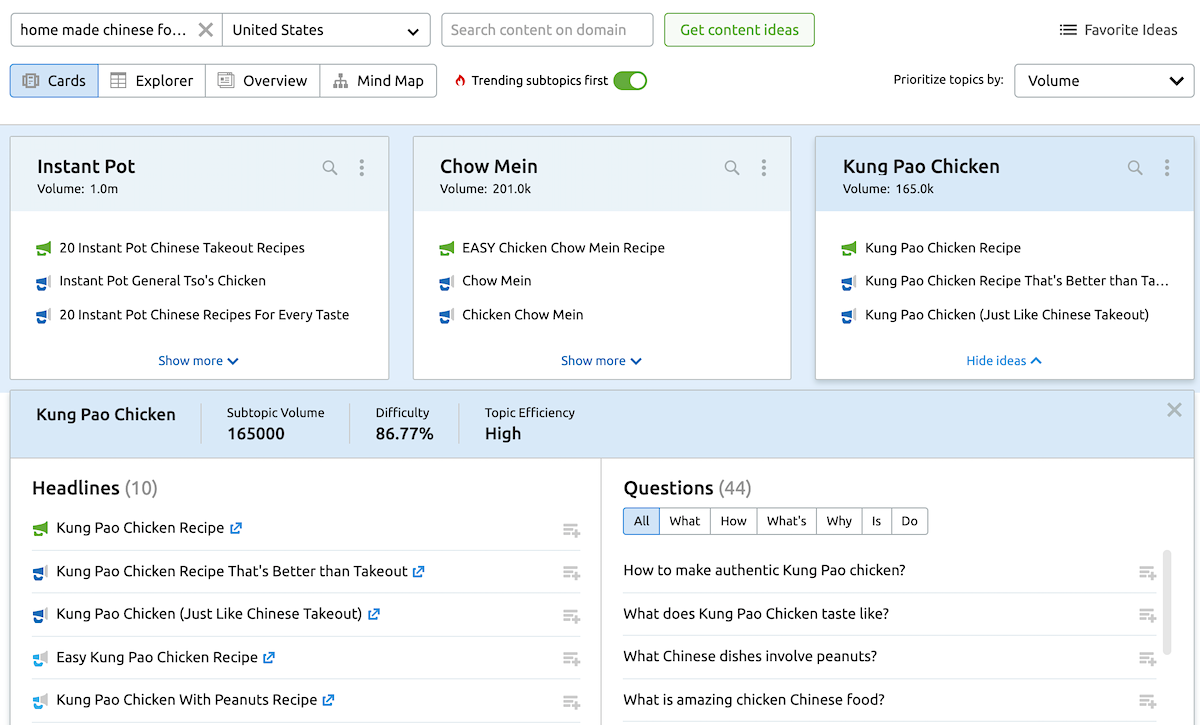Image resolution: width=1200 pixels, height=725 pixels.
Task: Click the blue megaphone icon beside Instant Pot General Tso's
Action: click(x=43, y=282)
